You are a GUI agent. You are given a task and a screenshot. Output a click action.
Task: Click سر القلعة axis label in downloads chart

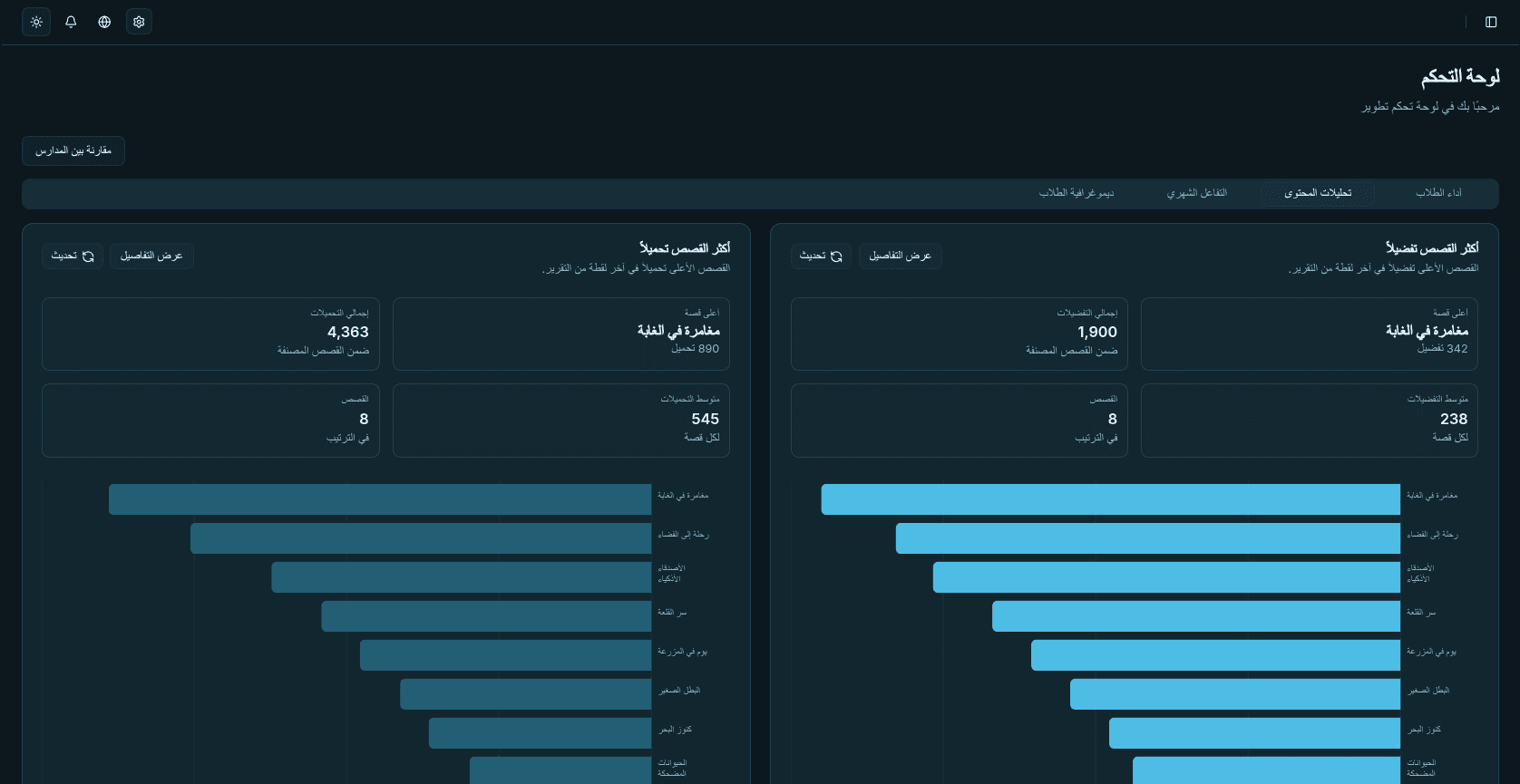click(672, 613)
